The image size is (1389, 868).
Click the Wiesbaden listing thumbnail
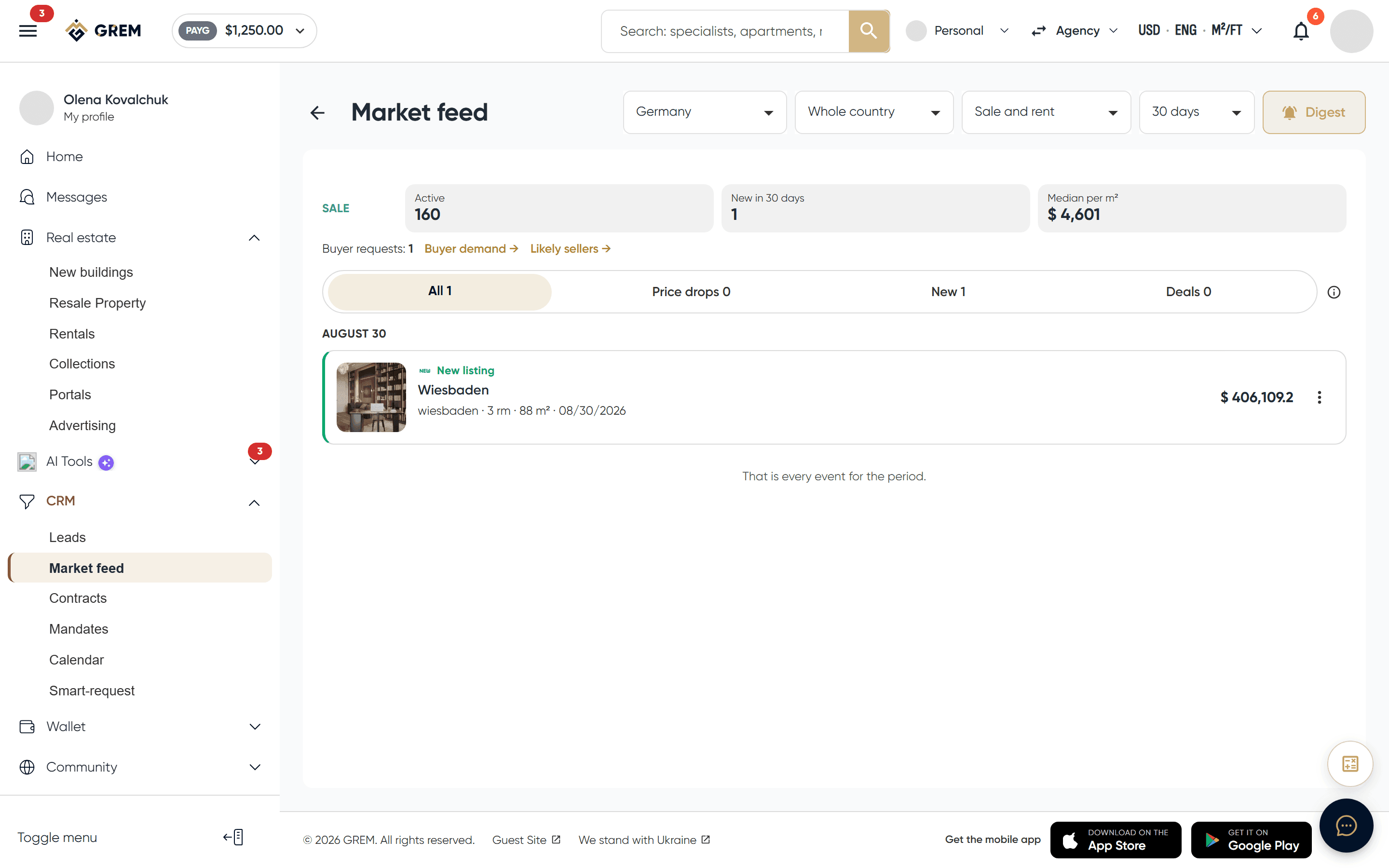(x=371, y=397)
